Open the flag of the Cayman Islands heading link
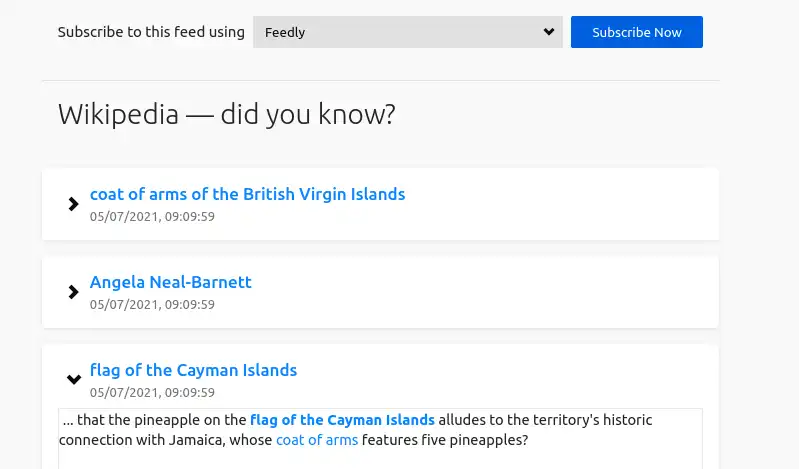The width and height of the screenshot is (799, 469). [193, 370]
